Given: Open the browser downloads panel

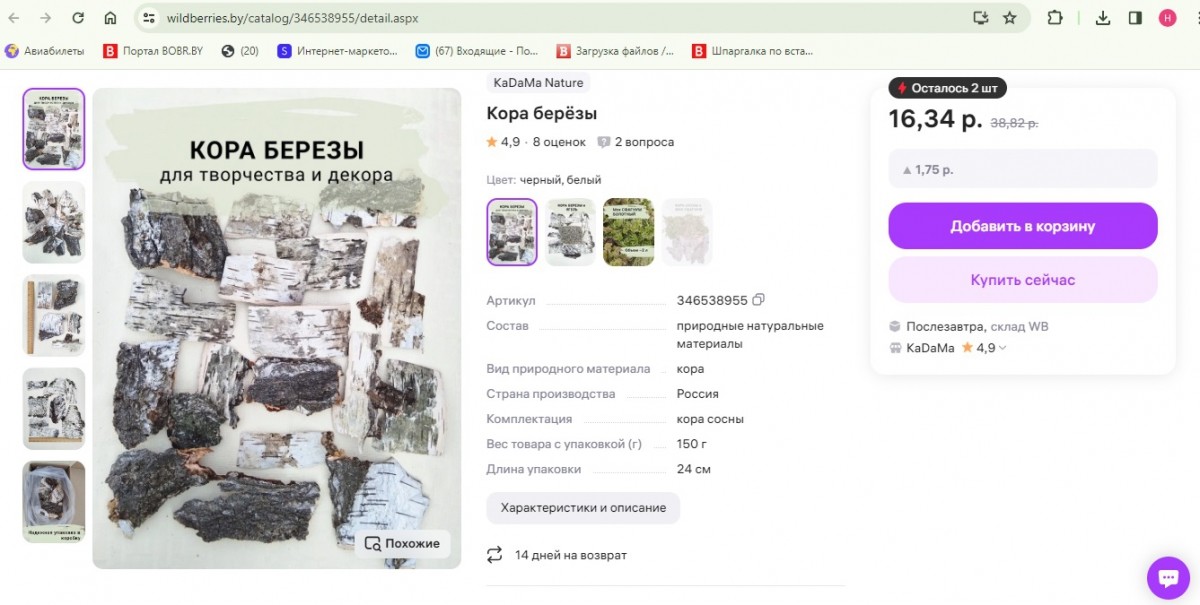Looking at the screenshot, I should point(1103,18).
